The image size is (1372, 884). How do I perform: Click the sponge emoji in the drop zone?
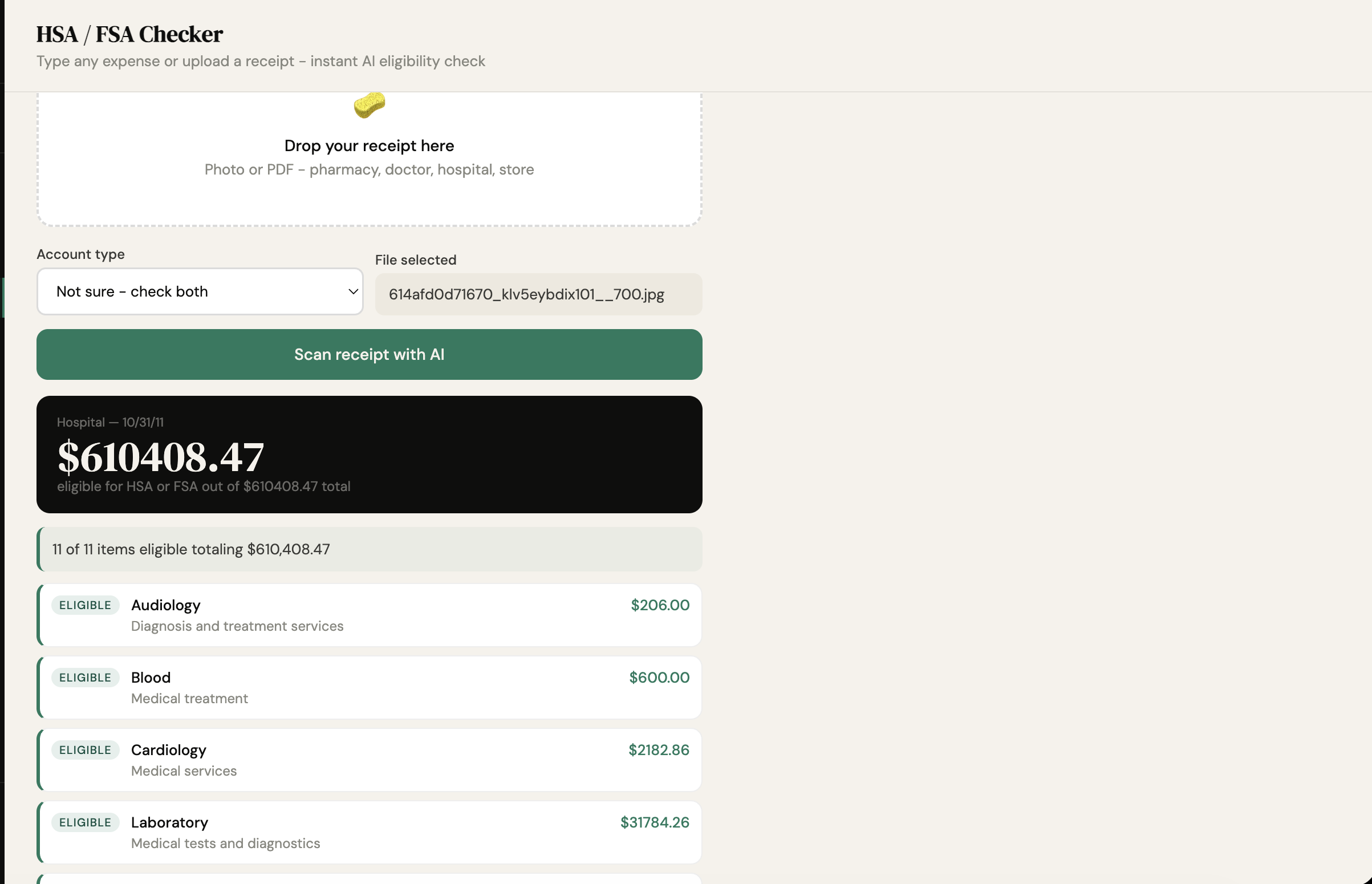(369, 106)
